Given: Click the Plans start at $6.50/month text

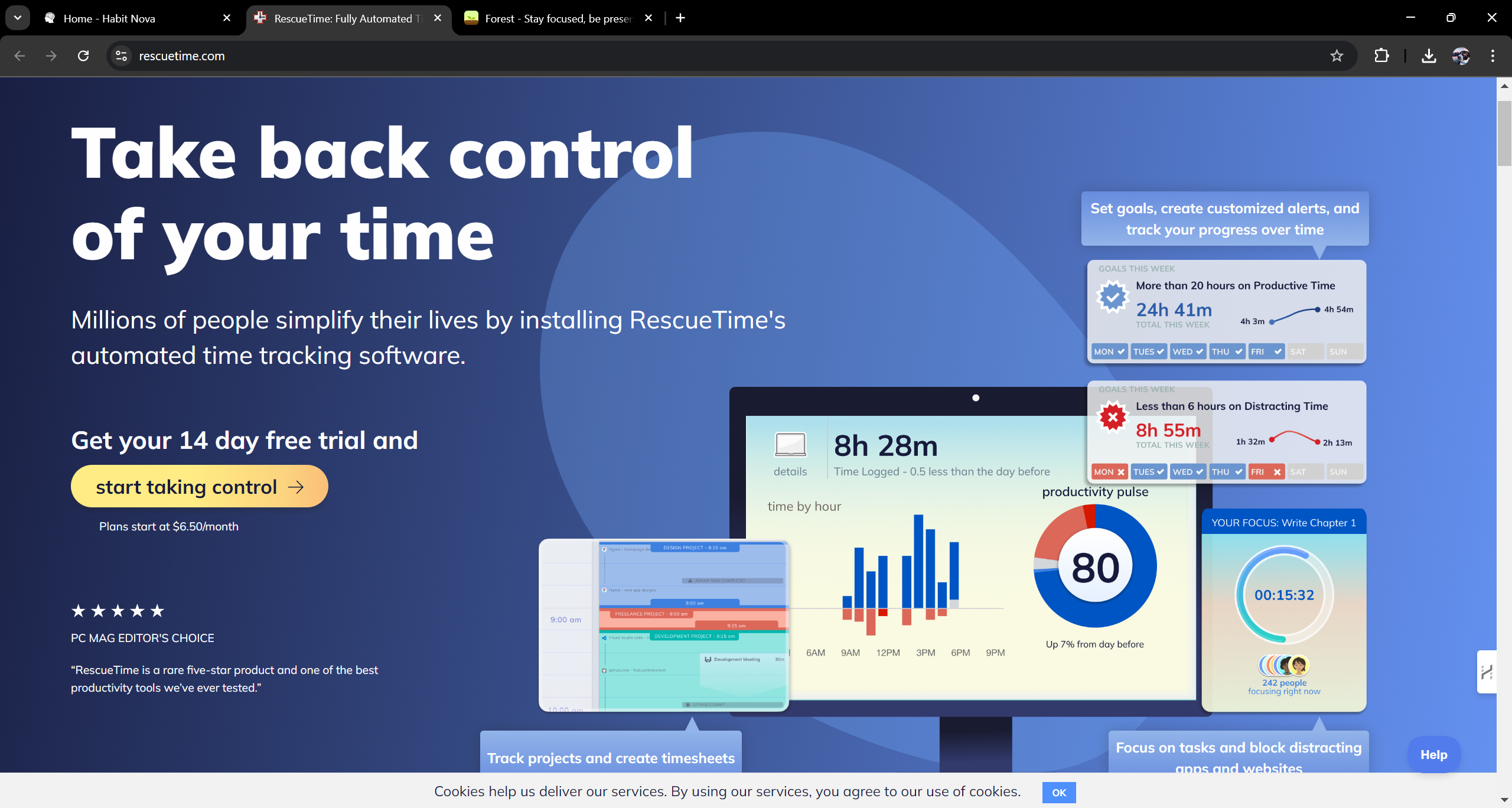Looking at the screenshot, I should pyautogui.click(x=169, y=526).
